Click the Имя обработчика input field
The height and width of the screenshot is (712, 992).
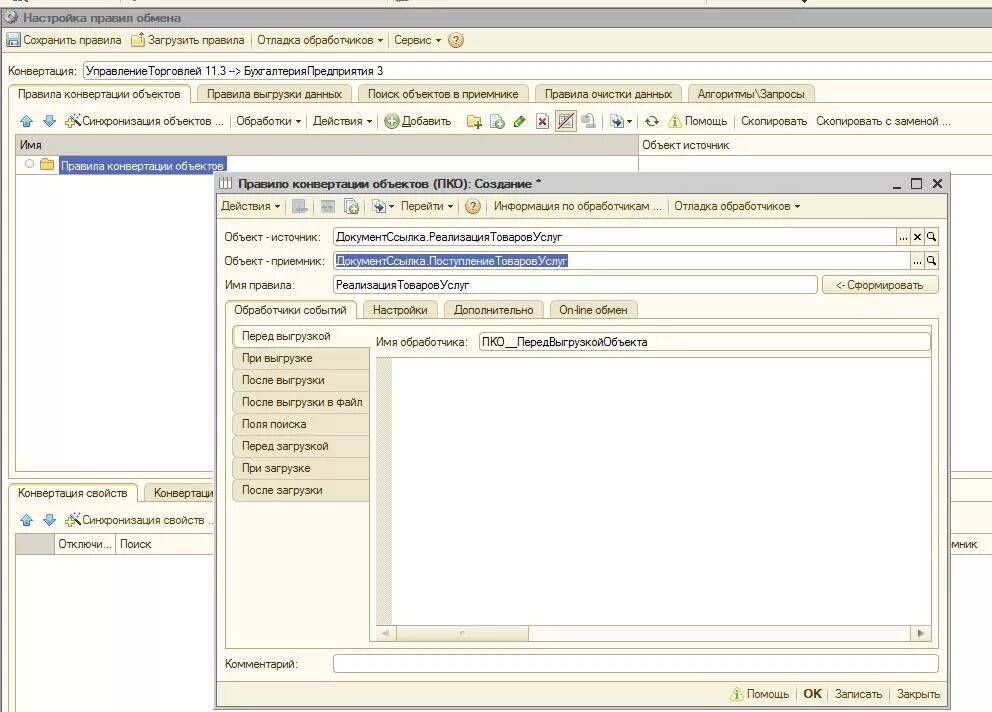click(705, 342)
